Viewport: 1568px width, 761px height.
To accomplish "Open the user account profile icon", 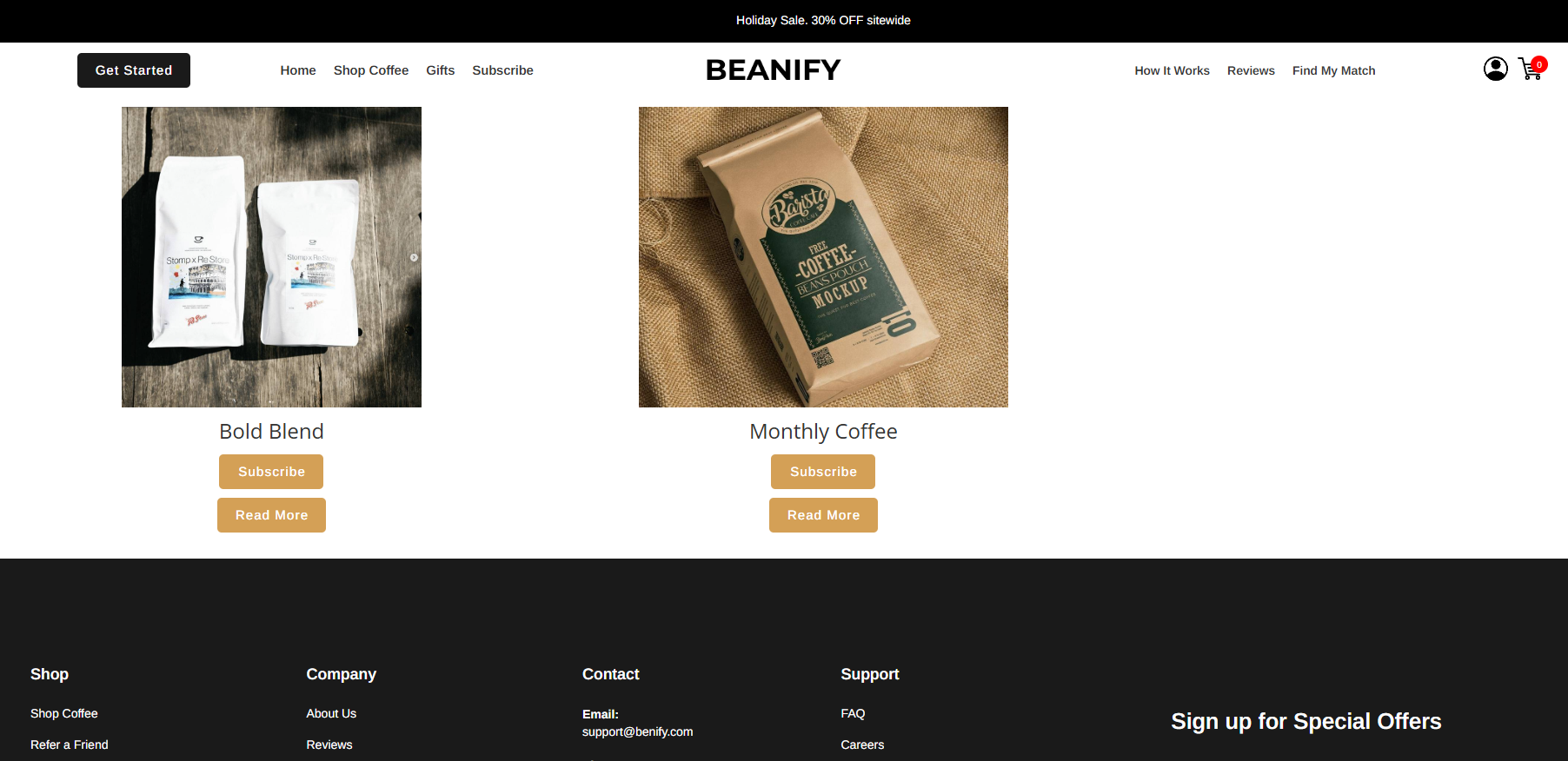I will [x=1495, y=69].
